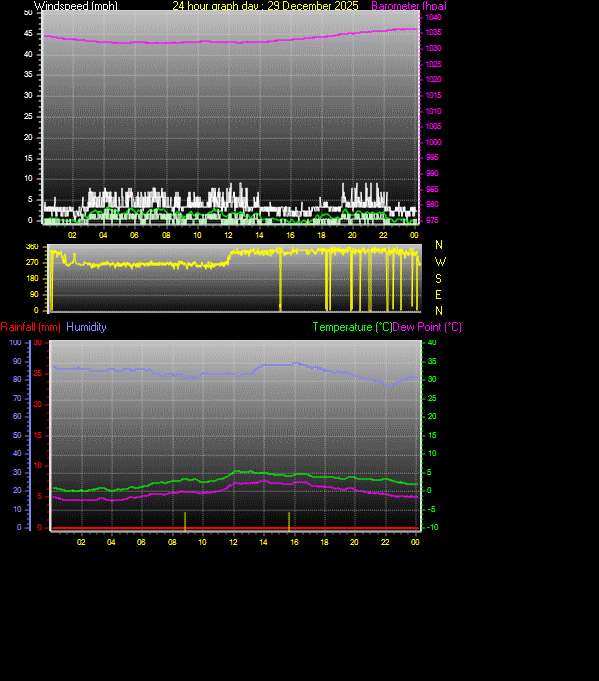Click the 270 wind direction axis value
599x681 pixels.
click(33, 262)
